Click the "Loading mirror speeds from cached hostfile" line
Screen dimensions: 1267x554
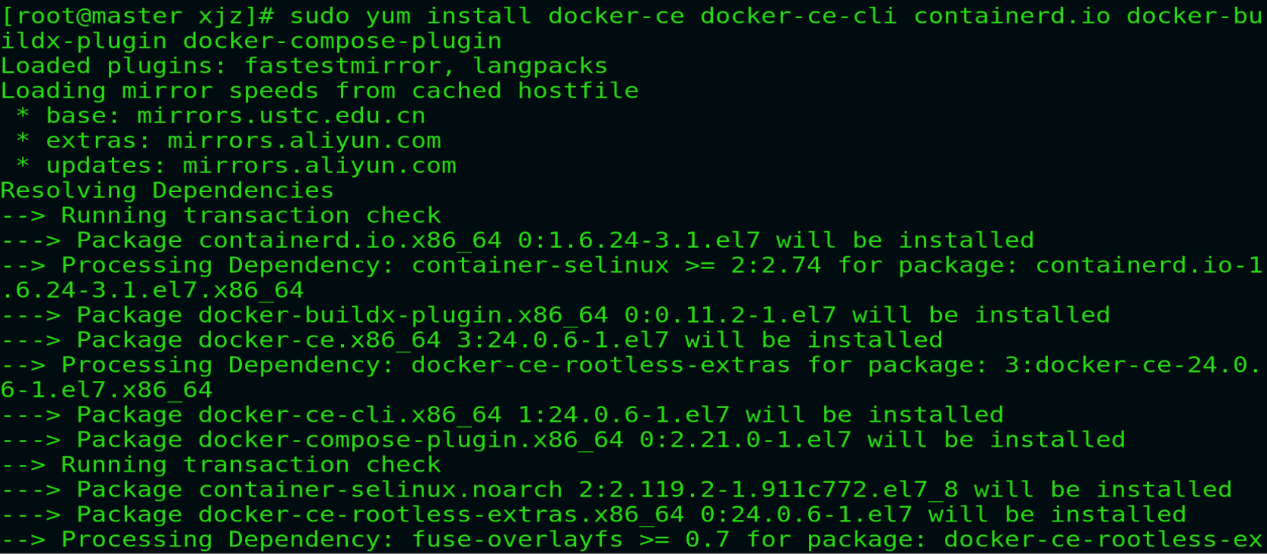(319, 91)
